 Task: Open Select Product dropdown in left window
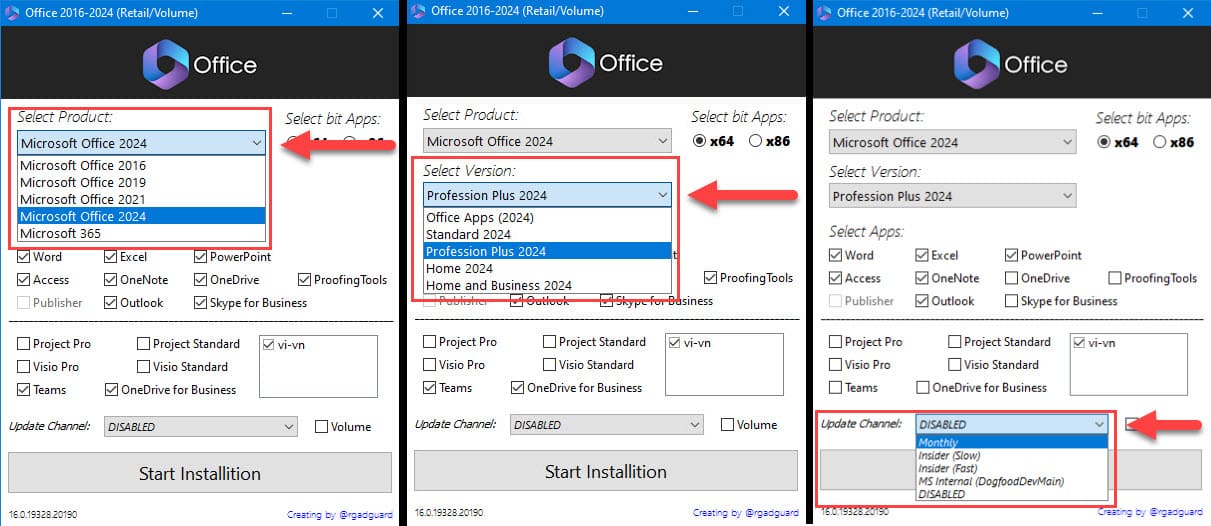click(x=142, y=143)
